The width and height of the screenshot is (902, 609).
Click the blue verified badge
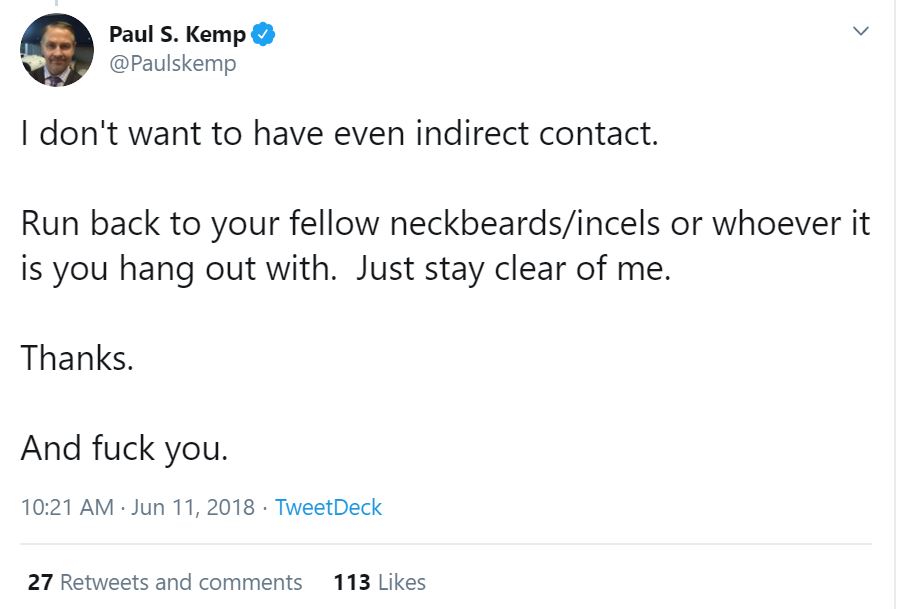[x=262, y=35]
